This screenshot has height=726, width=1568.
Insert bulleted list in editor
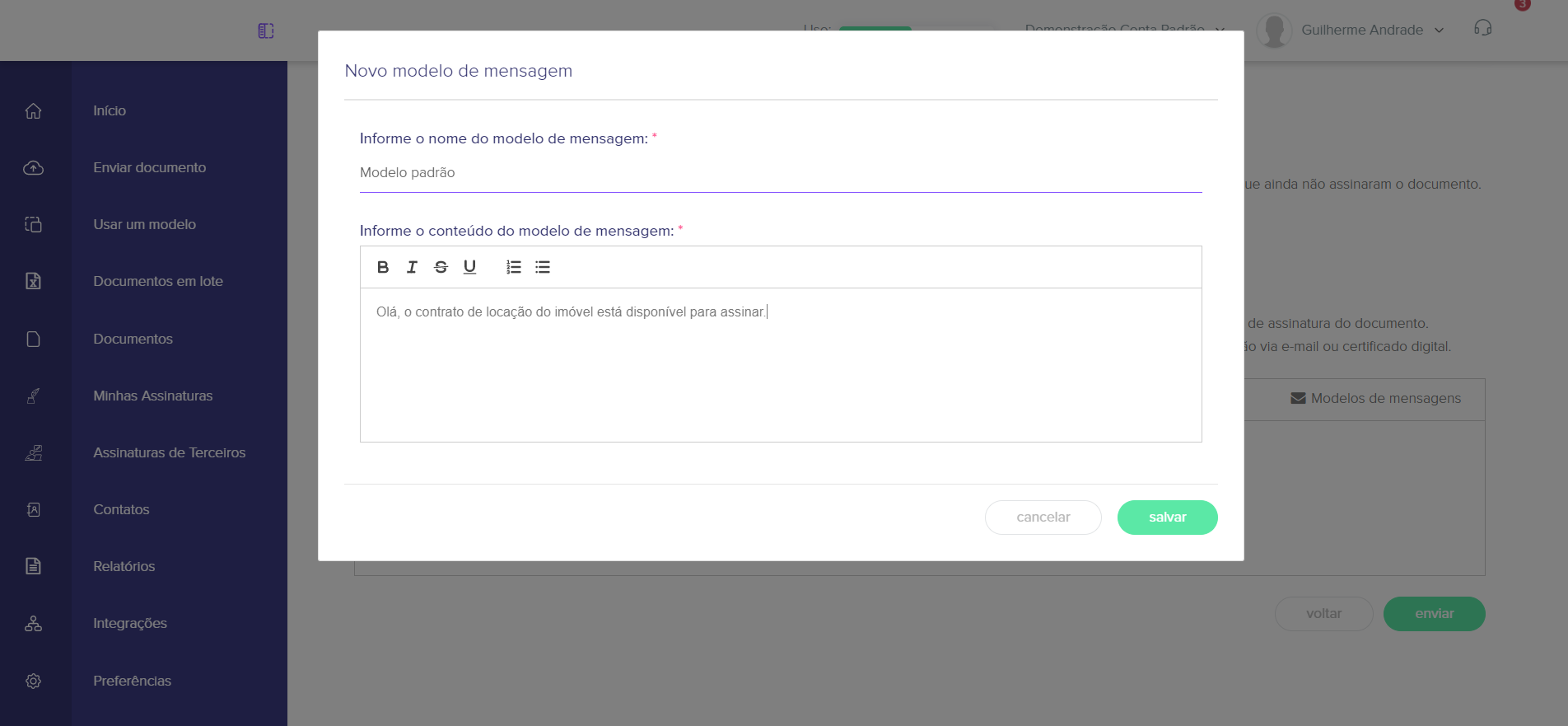pyautogui.click(x=543, y=267)
